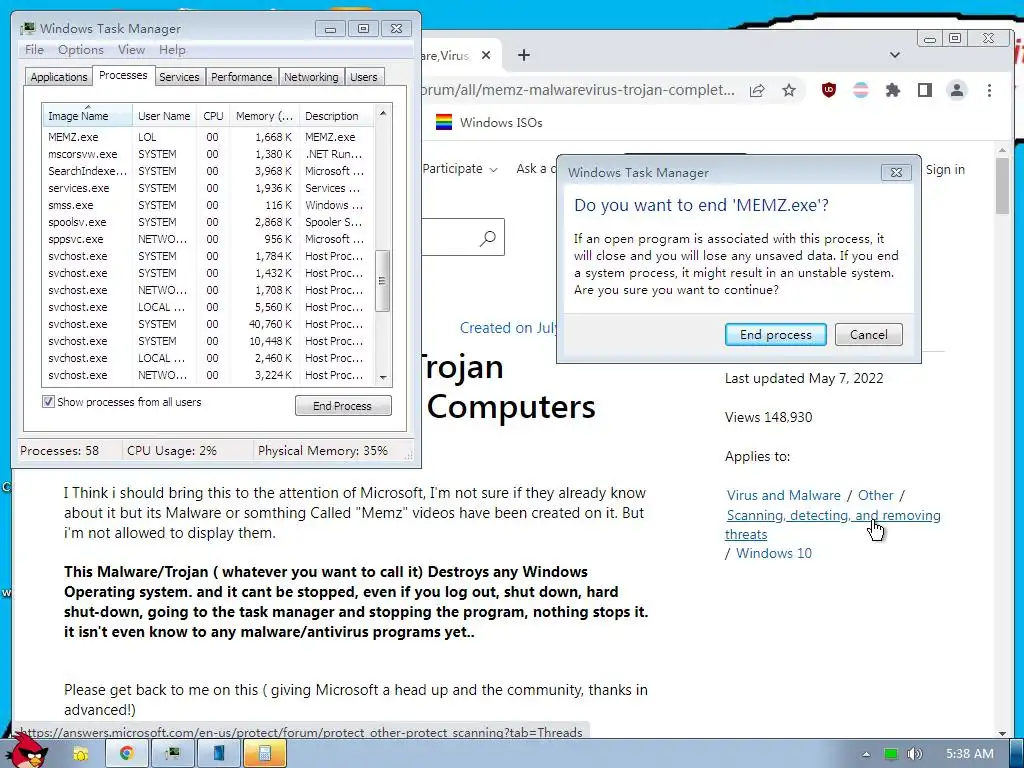
Task: Expand the Chrome tab search chevron
Action: pos(895,56)
